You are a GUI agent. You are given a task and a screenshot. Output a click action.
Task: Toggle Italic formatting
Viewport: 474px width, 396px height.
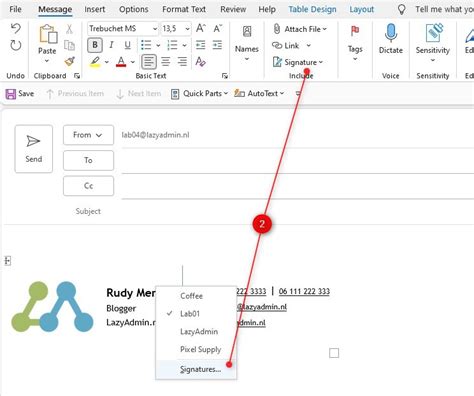(x=111, y=45)
